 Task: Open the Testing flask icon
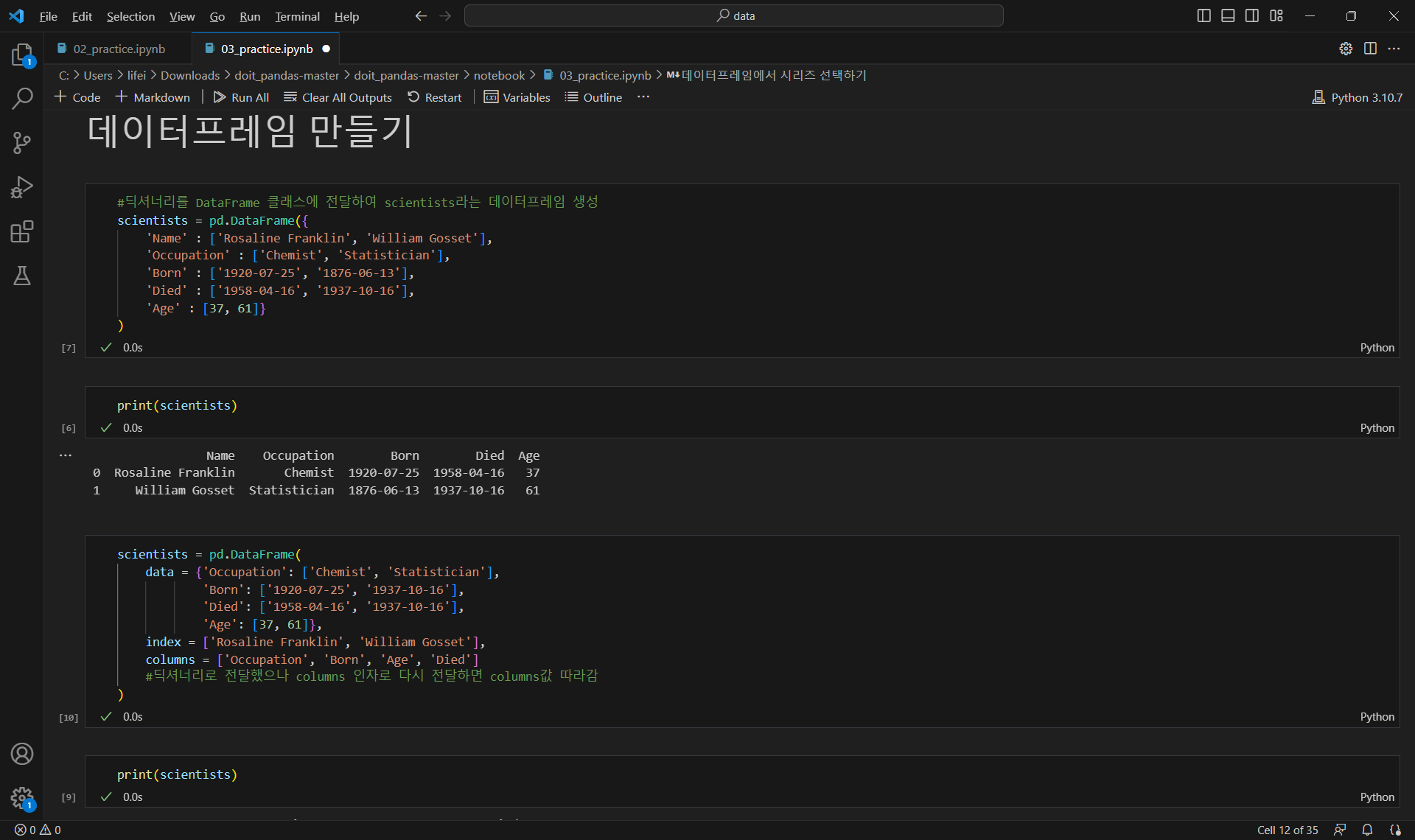point(22,276)
